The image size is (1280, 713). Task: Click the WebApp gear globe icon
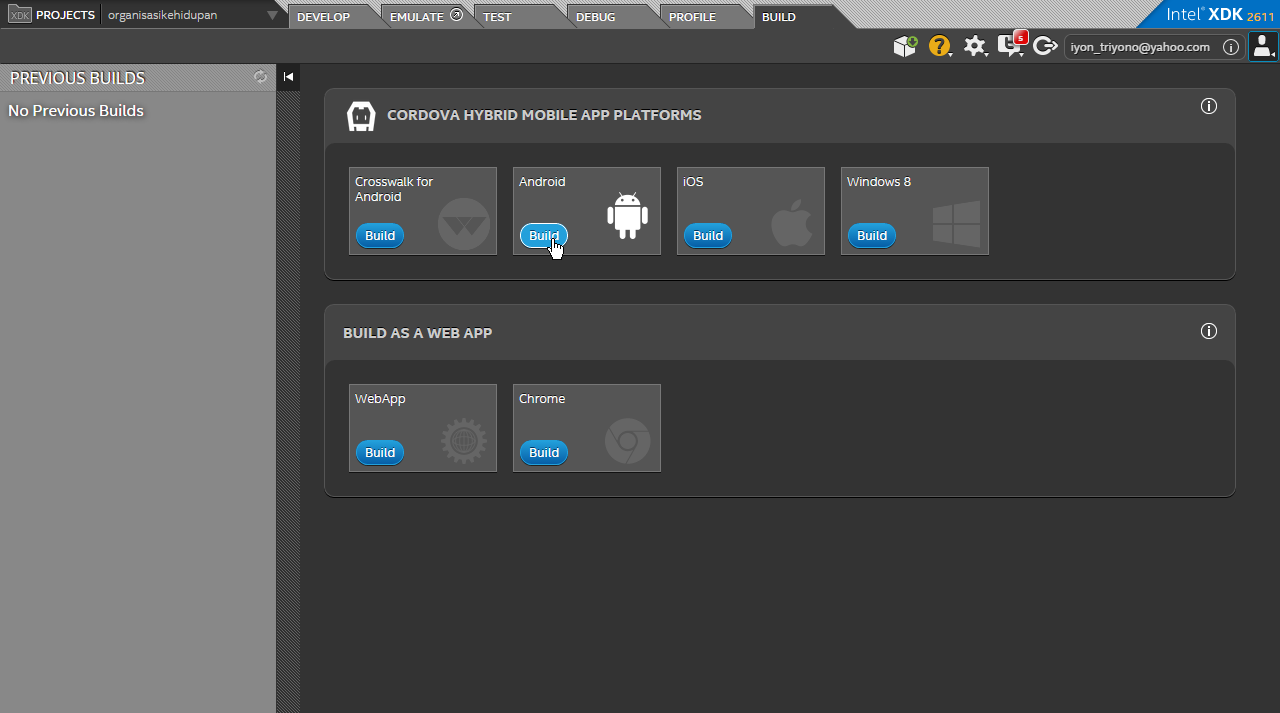(x=464, y=441)
